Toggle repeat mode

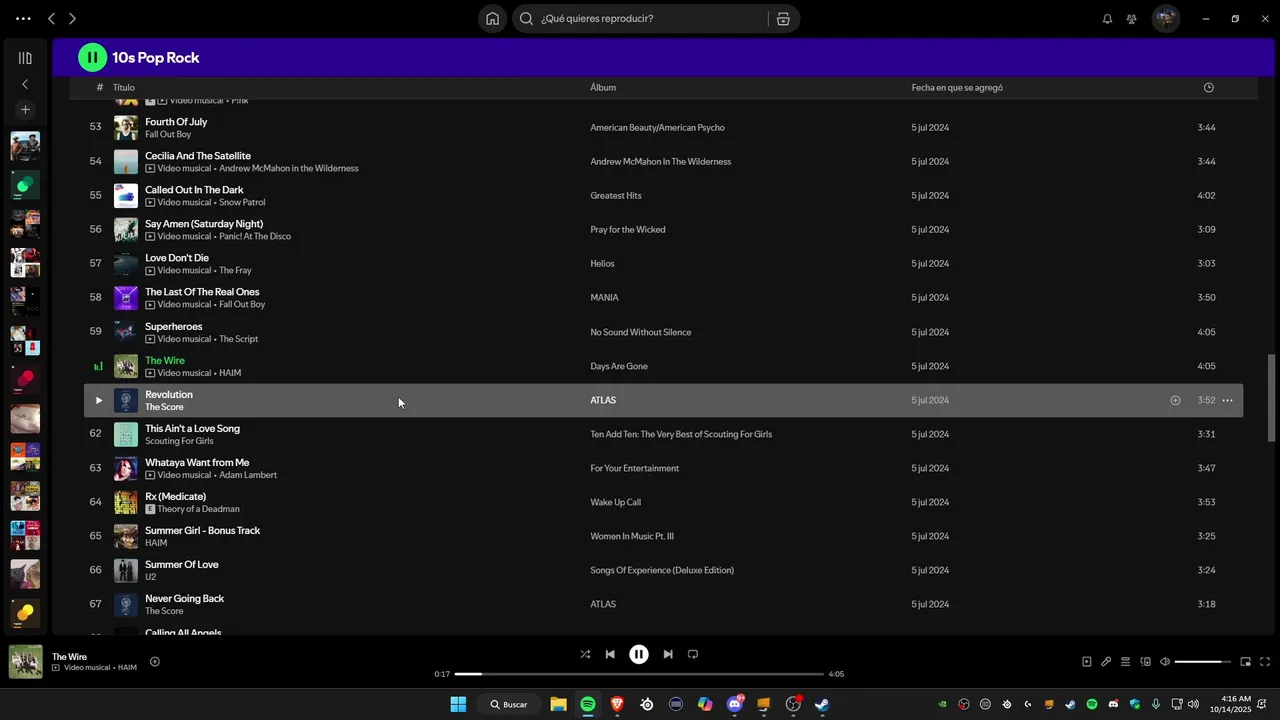(x=693, y=654)
